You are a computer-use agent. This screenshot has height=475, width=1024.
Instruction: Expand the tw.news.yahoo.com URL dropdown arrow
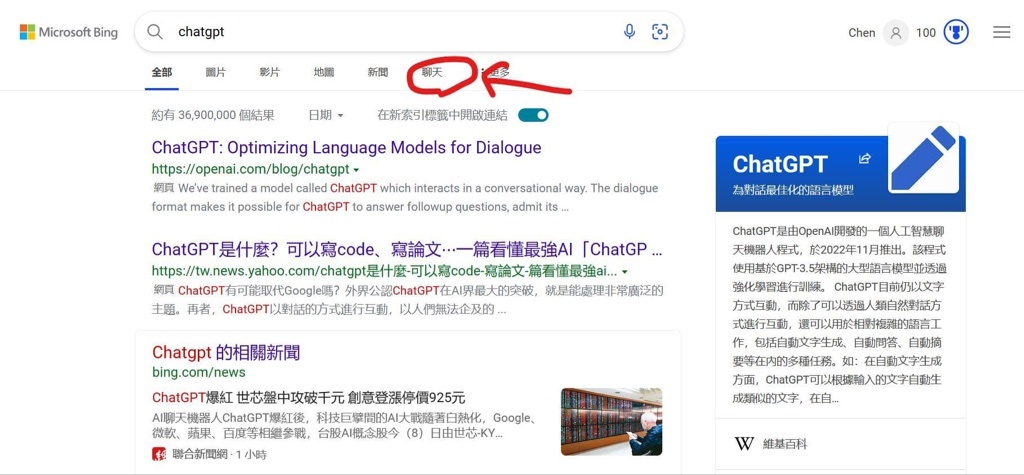click(625, 271)
